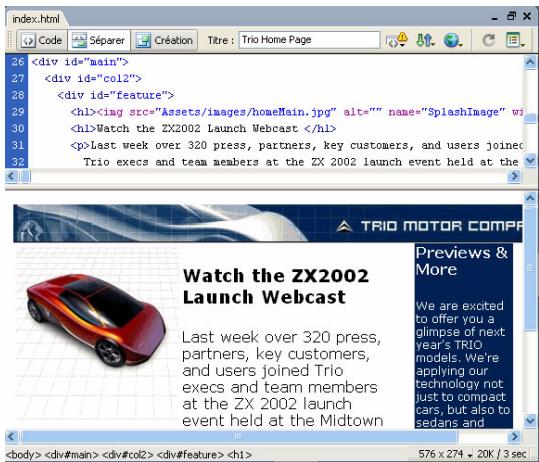The height and width of the screenshot is (462, 539).
Task: Click the div id="main" code line
Action: (x=80, y=62)
